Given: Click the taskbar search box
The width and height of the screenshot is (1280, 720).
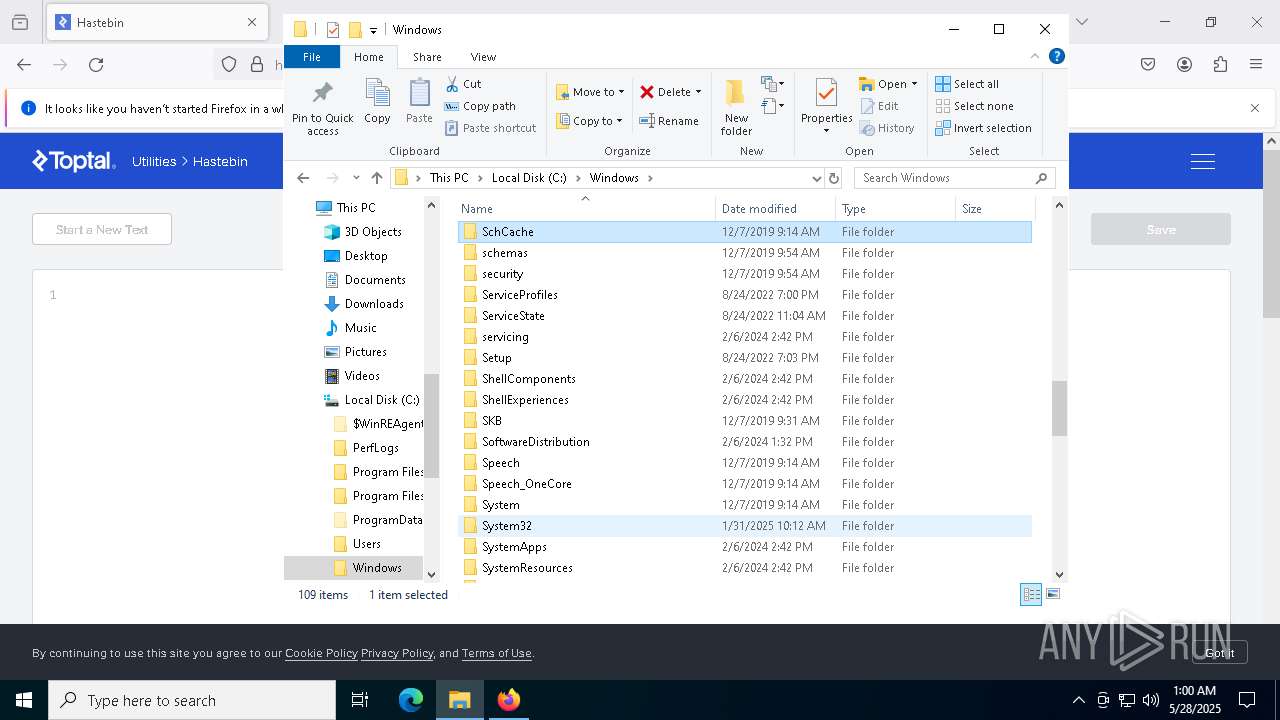Looking at the screenshot, I should pos(192,700).
